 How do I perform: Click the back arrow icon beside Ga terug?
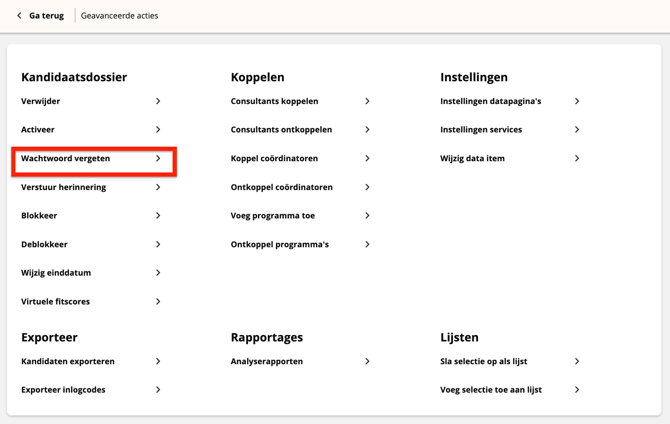19,16
